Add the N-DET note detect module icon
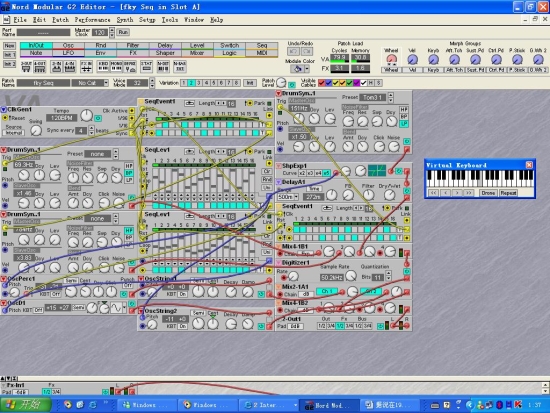Viewport: 550px width, 413px height. (163, 66)
